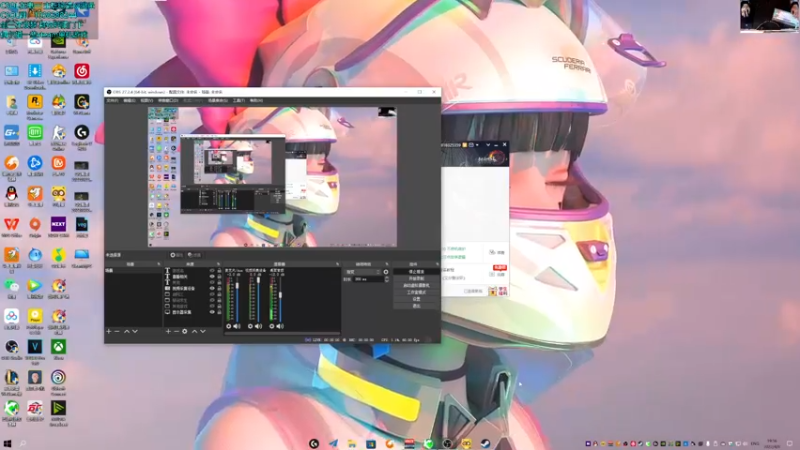Open the Help menu in OBS
The image size is (800, 450).
pyautogui.click(x=256, y=101)
